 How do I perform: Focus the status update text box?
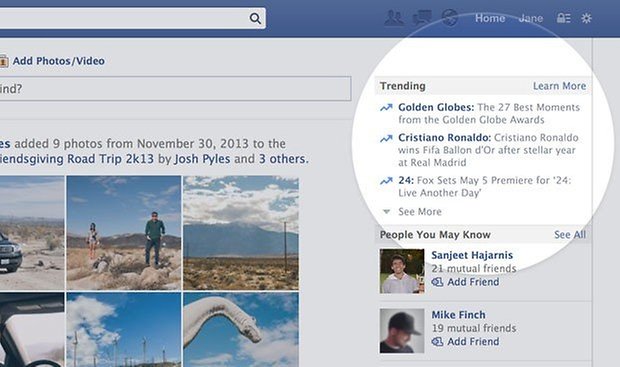pos(175,89)
